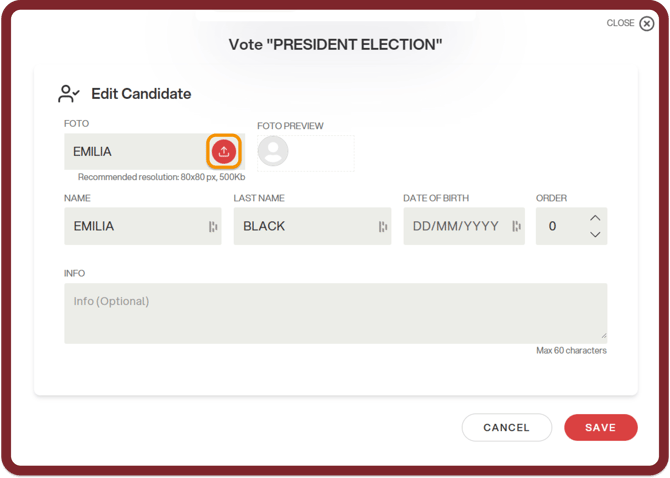Click the Vote "PRESIDENT ELECTION" title
The height and width of the screenshot is (478, 670).
tap(335, 45)
